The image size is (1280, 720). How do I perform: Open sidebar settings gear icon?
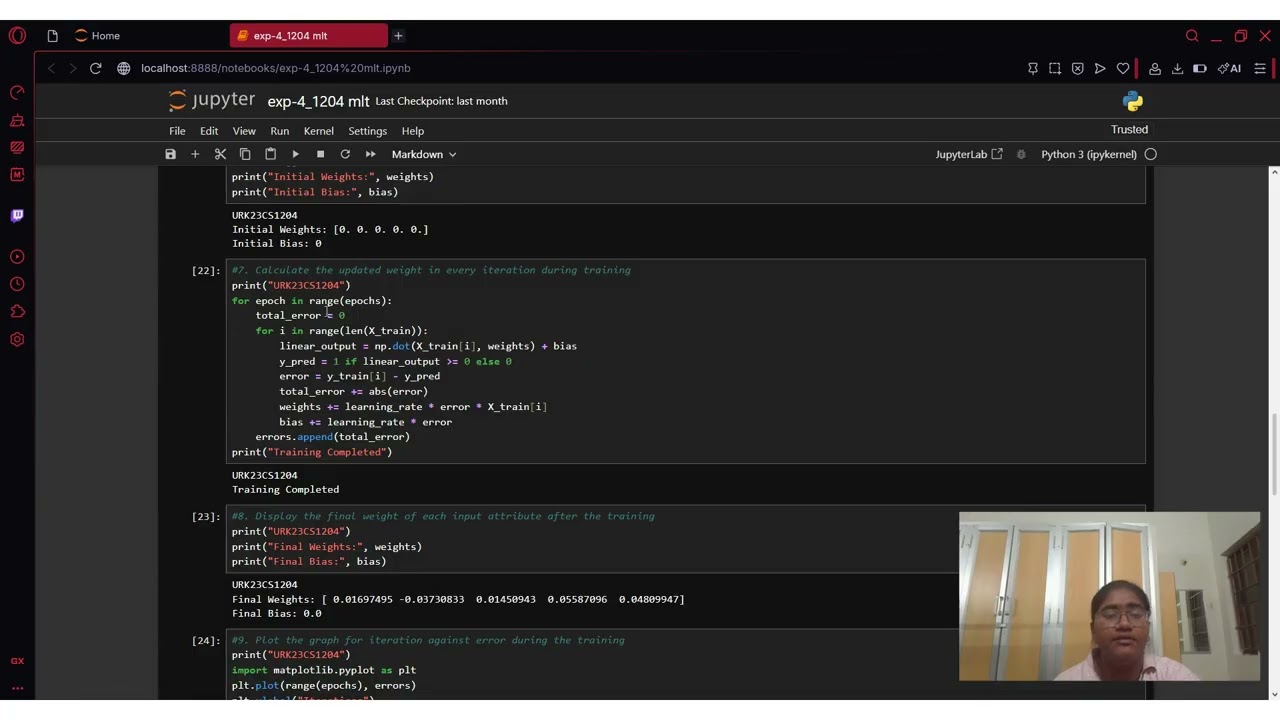click(17, 339)
